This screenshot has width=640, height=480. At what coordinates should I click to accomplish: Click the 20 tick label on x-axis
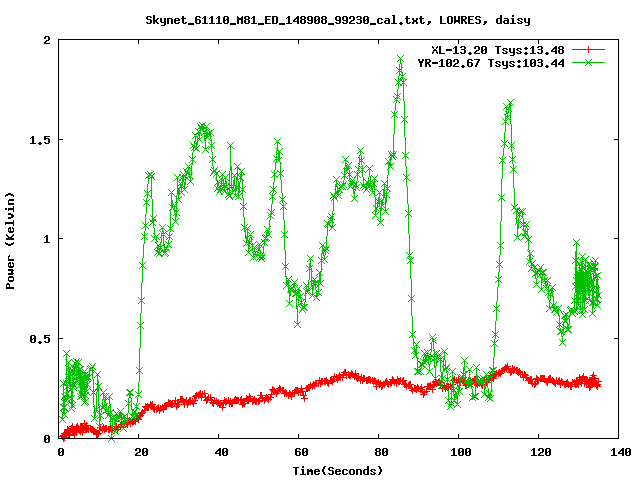[140, 452]
